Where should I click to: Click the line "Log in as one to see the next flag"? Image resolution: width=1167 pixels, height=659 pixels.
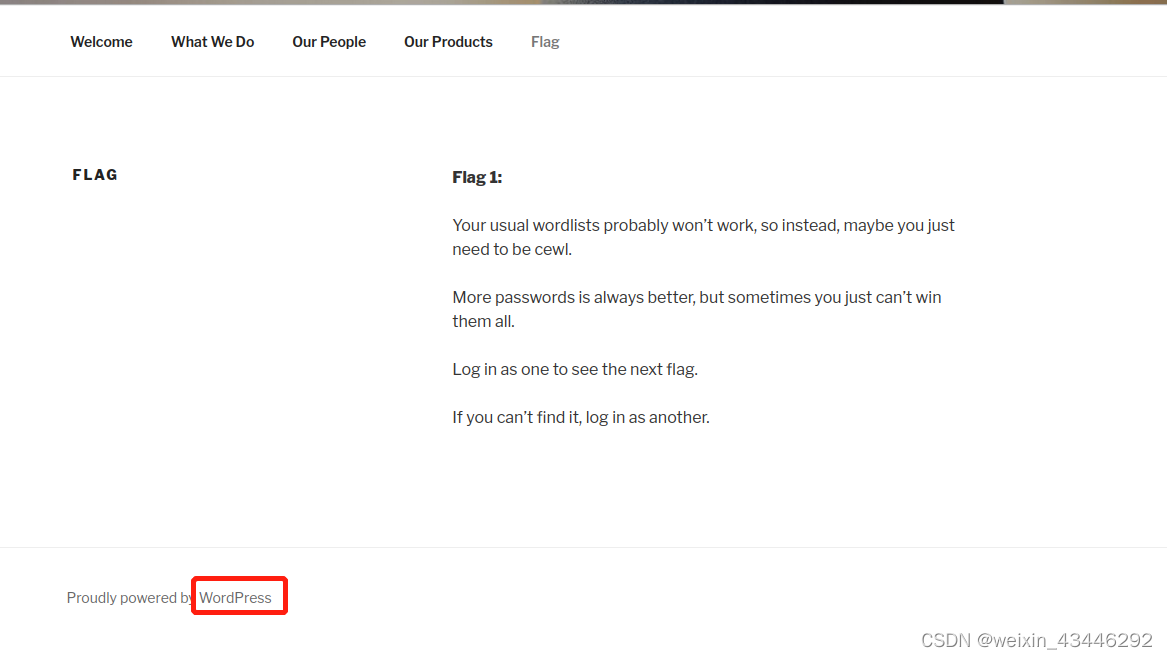coord(575,369)
